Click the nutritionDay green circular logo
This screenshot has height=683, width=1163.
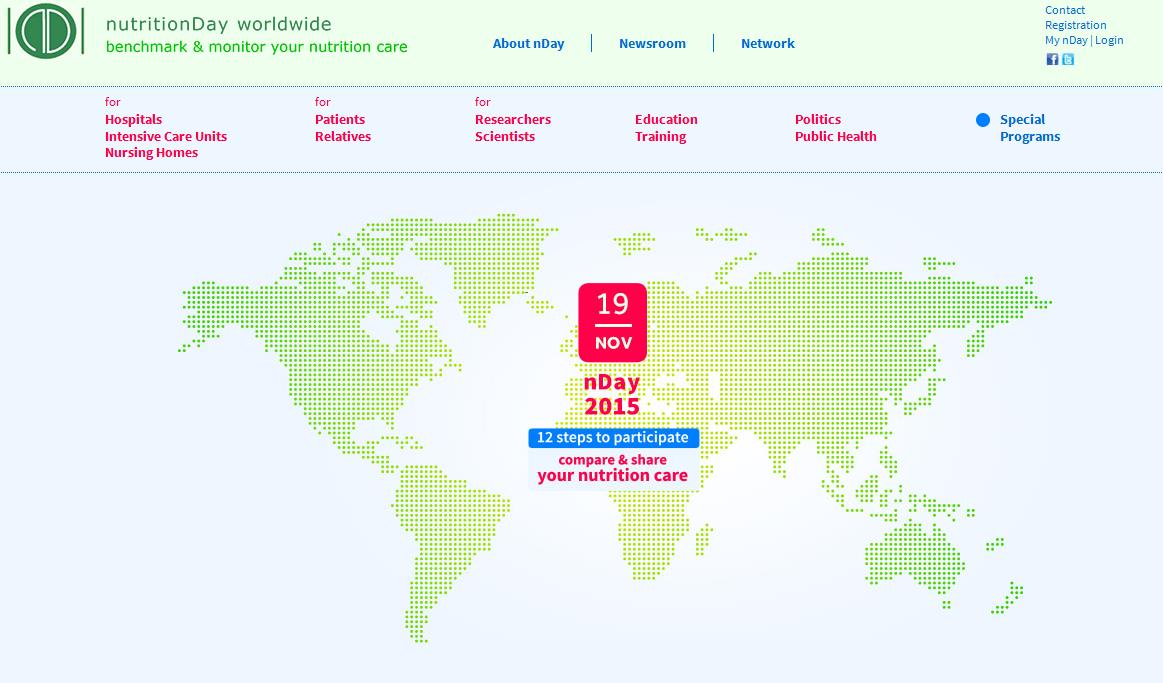click(x=46, y=31)
